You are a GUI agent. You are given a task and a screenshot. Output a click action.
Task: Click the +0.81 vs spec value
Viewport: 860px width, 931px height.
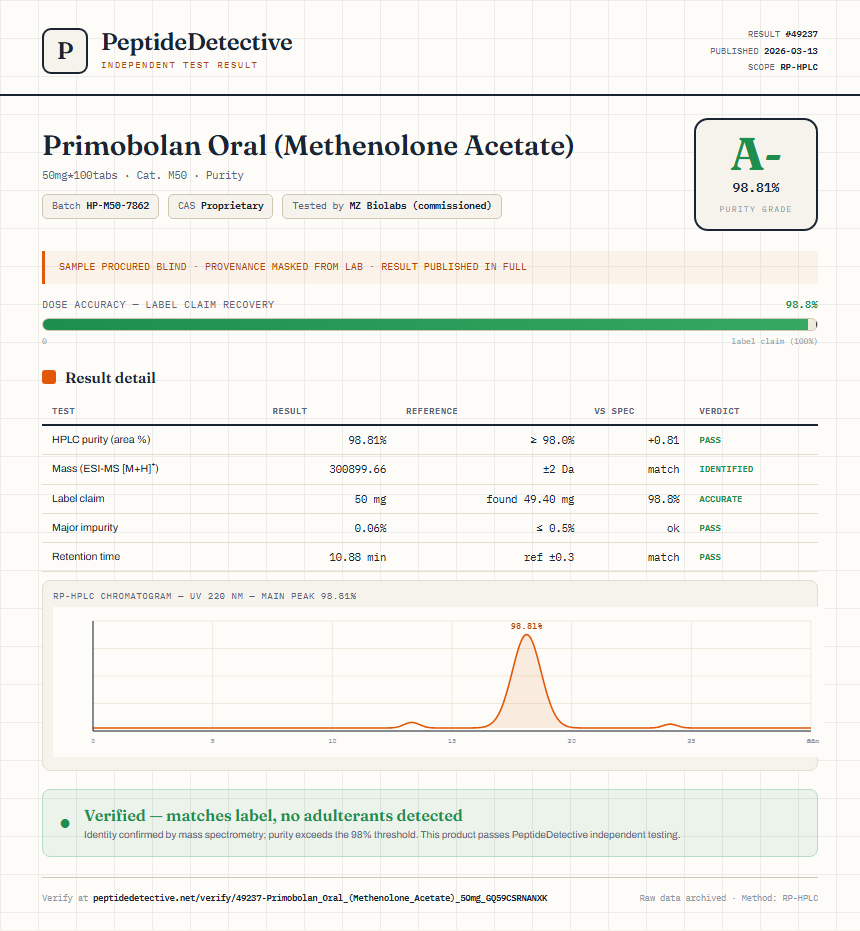663,440
